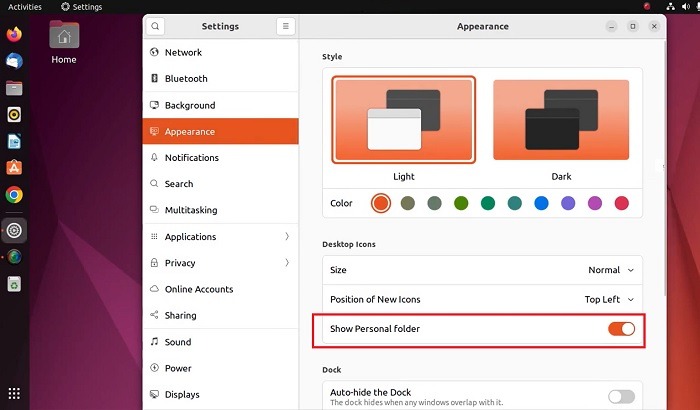Go to Search settings
700x410 pixels.
221,184
